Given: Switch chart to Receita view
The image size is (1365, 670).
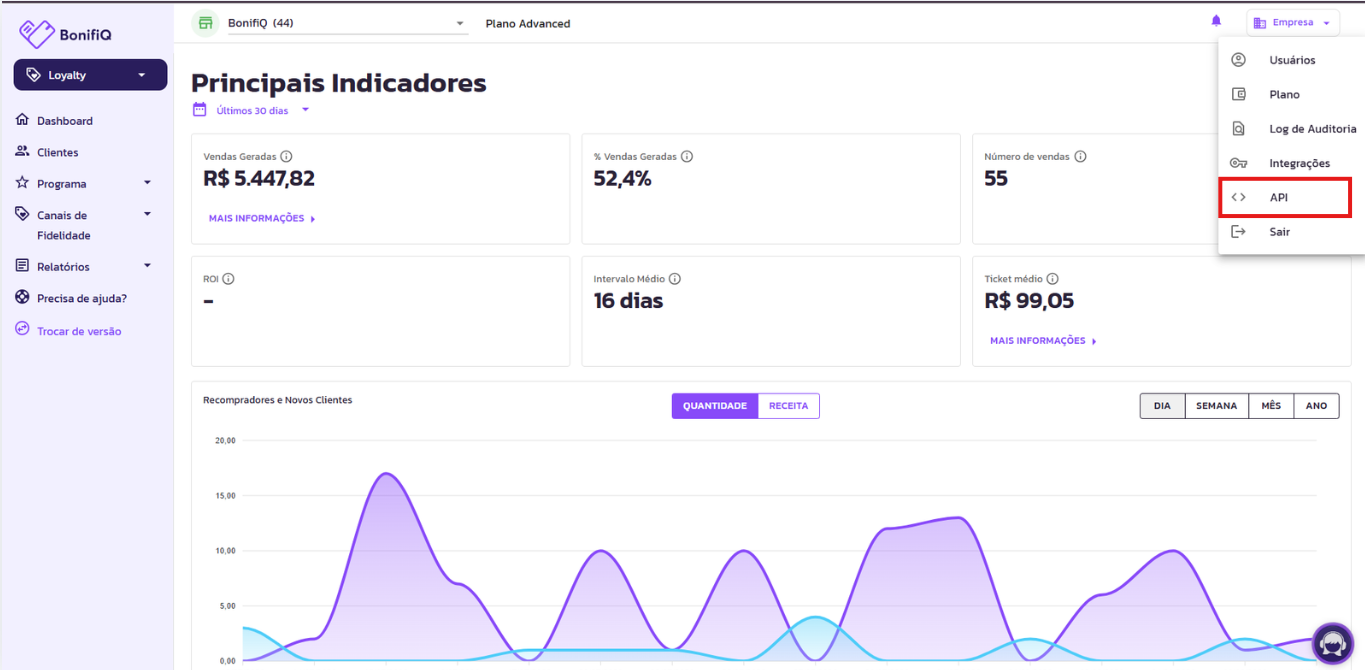Looking at the screenshot, I should (x=788, y=406).
